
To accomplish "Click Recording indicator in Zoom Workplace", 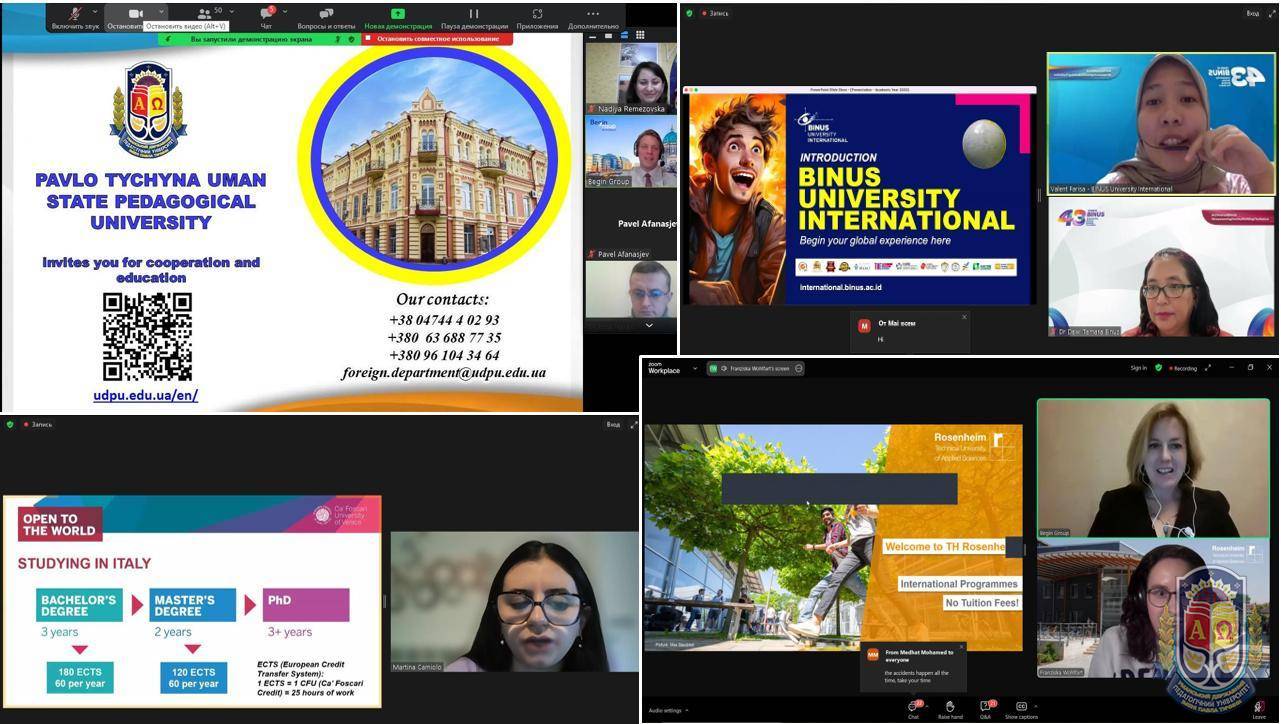I will (x=1181, y=368).
